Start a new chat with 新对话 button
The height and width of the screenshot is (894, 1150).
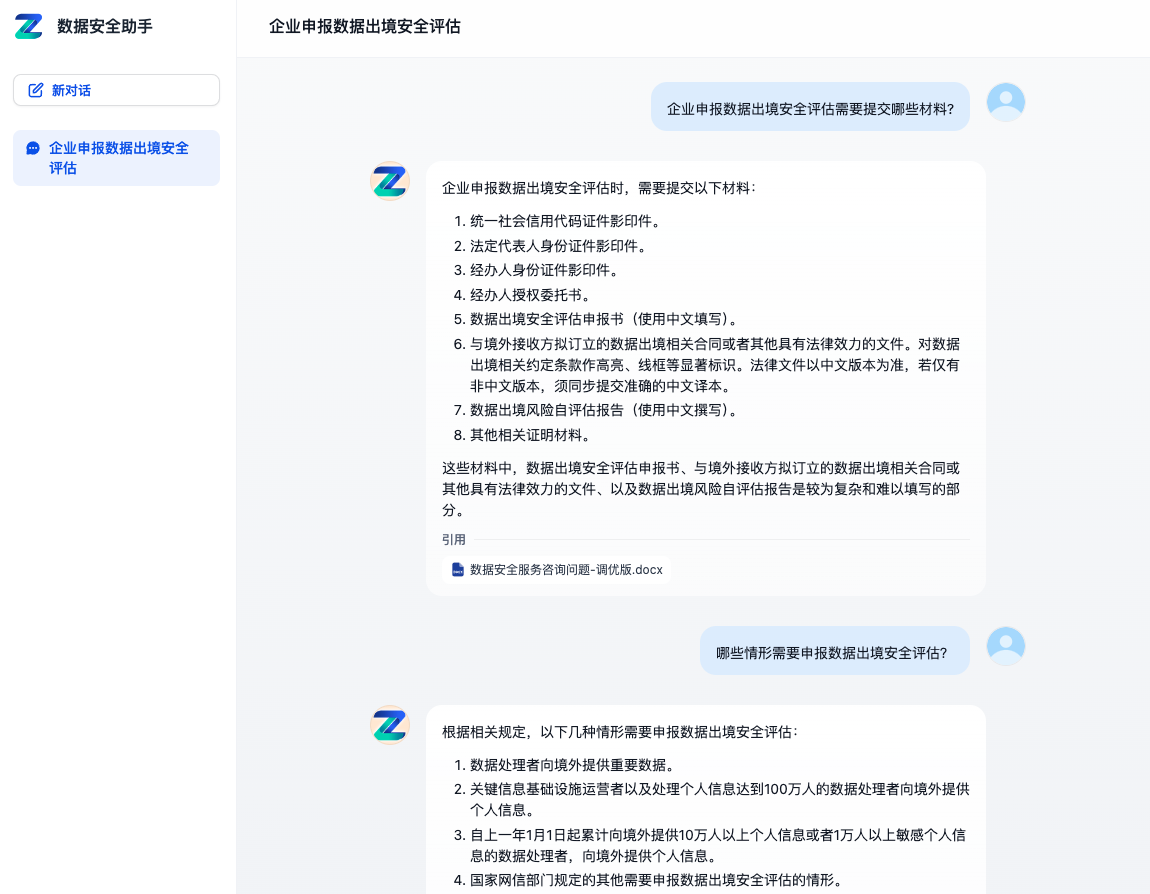(117, 90)
